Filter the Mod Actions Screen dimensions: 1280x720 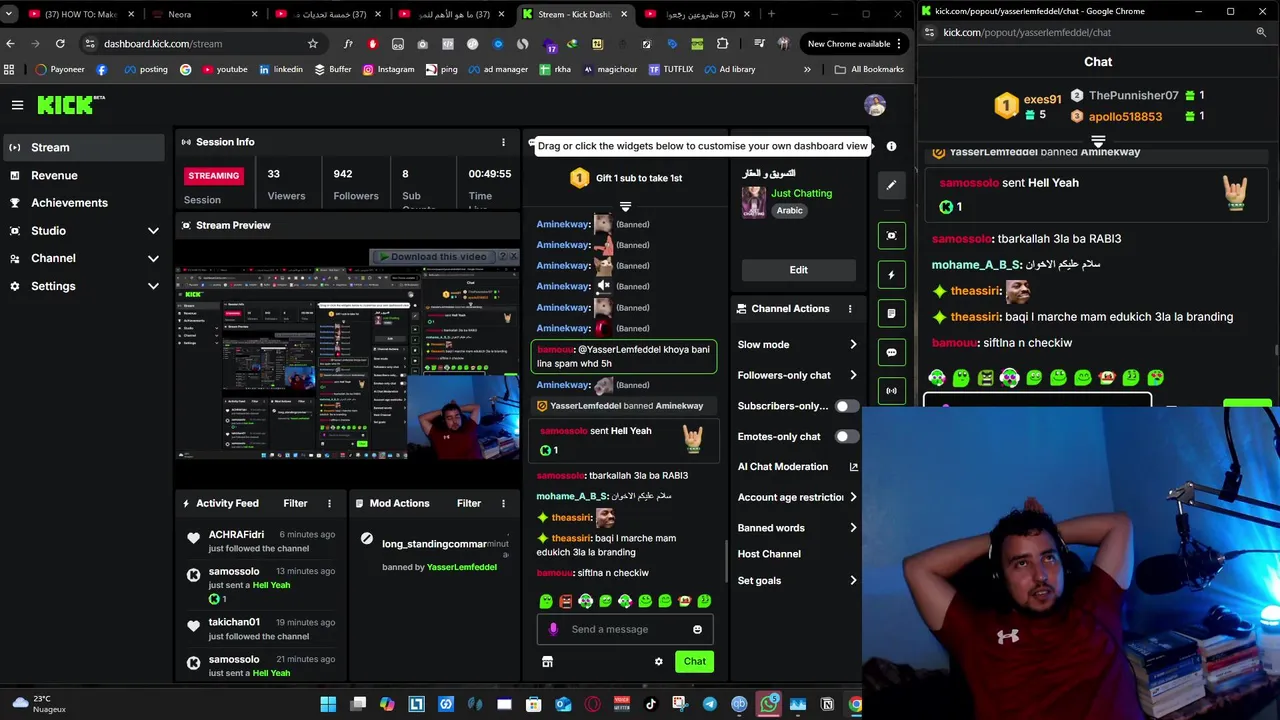[x=469, y=503]
